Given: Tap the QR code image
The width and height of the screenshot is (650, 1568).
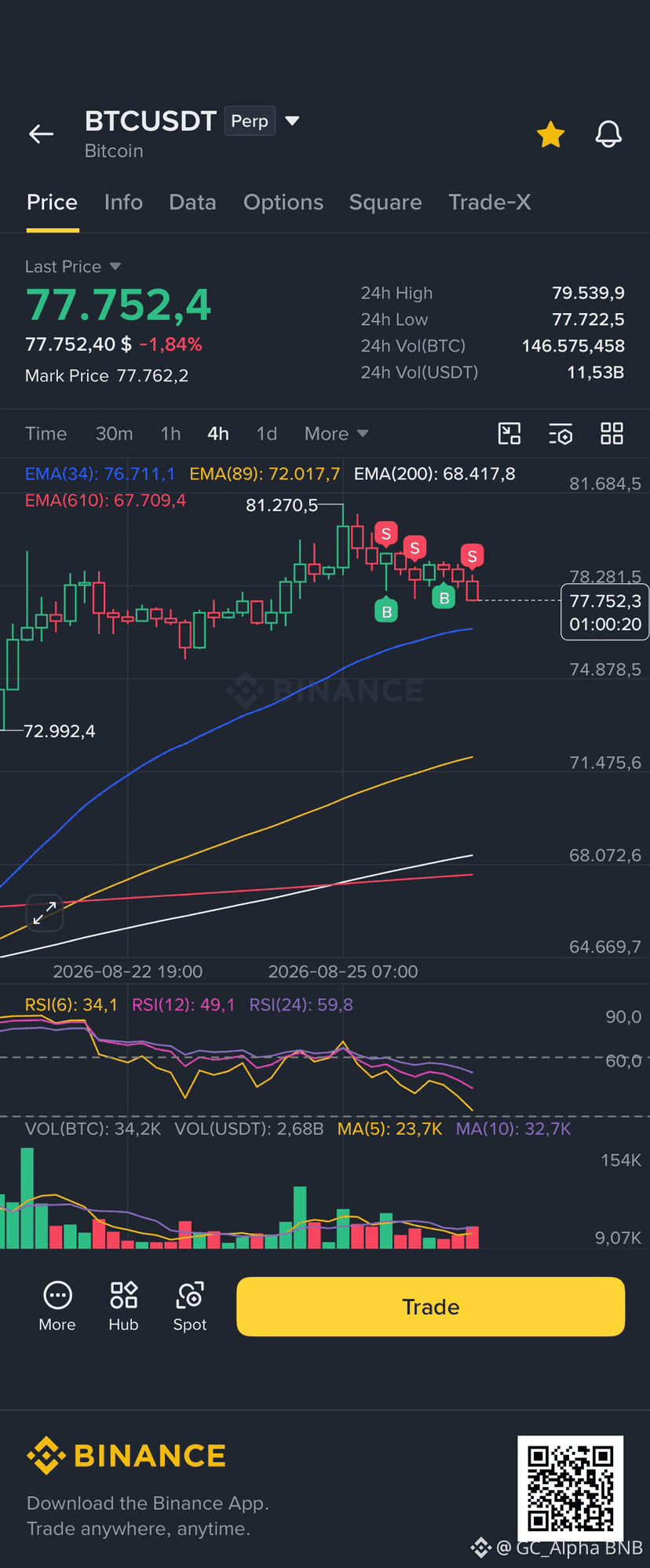Looking at the screenshot, I should click(570, 1488).
